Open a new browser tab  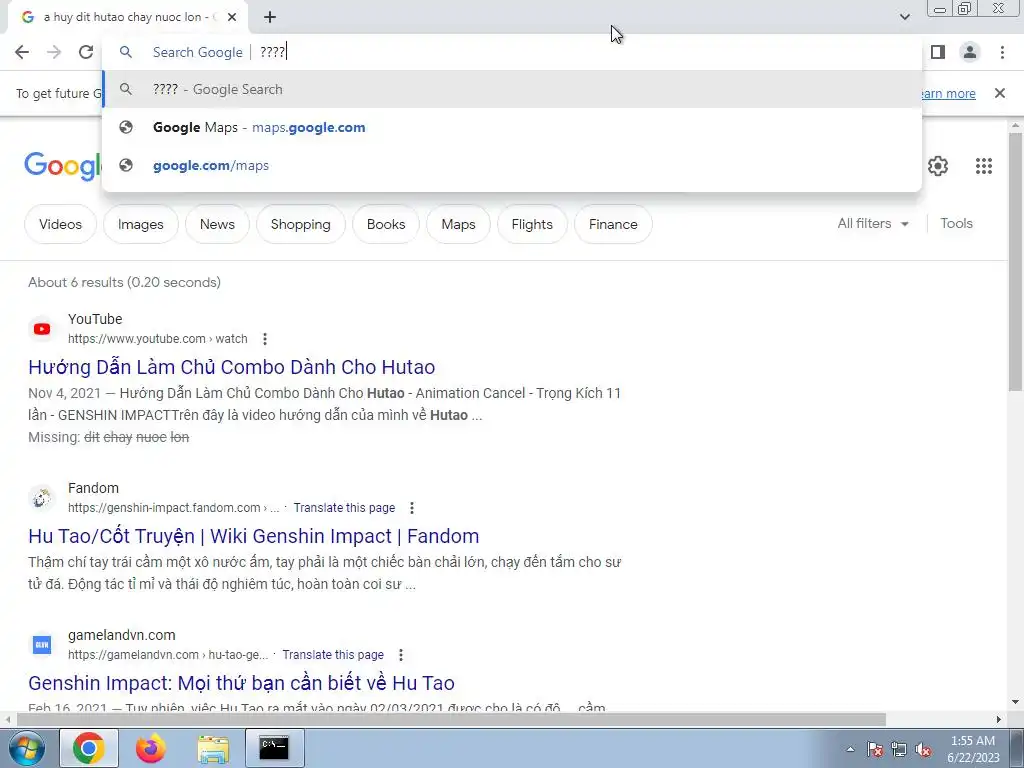point(270,17)
